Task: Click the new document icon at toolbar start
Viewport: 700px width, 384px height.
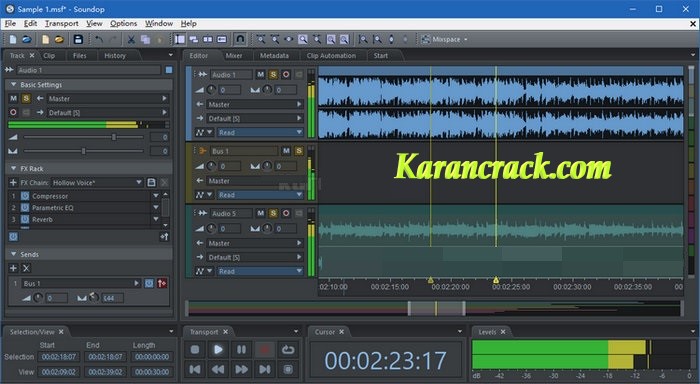Action: (x=13, y=39)
